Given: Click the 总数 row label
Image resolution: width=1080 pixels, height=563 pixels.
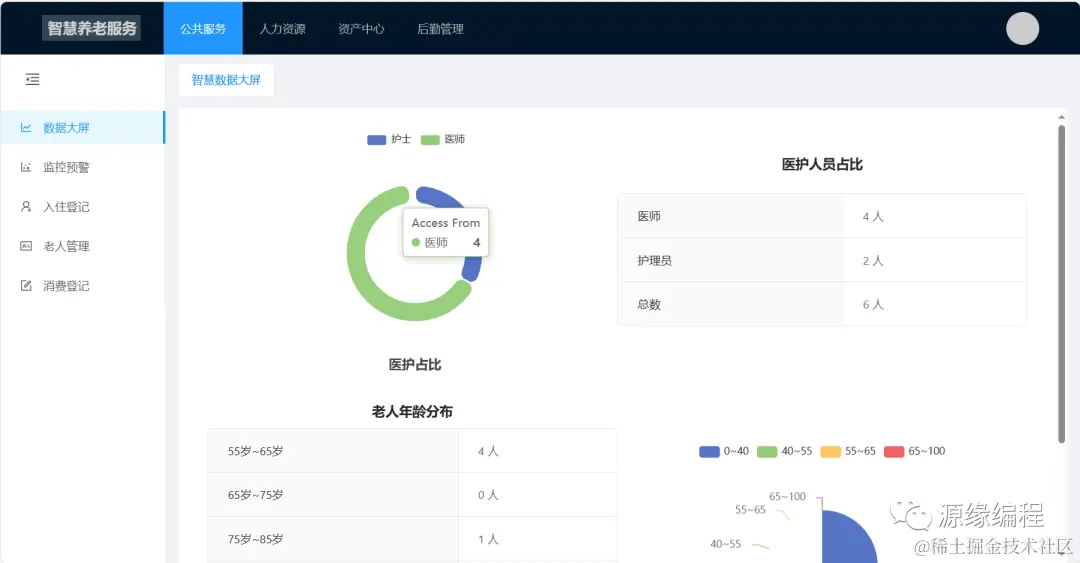Looking at the screenshot, I should [x=649, y=305].
